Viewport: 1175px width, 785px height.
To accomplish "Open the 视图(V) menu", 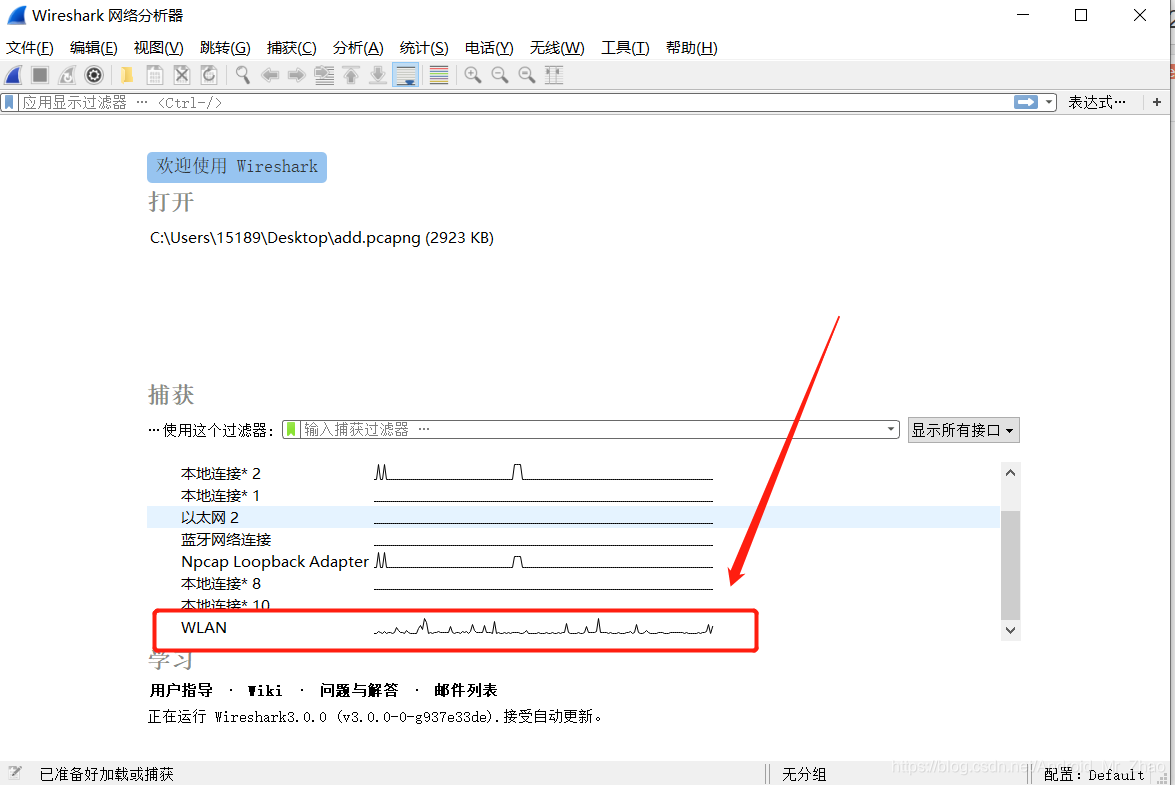I will [158, 48].
